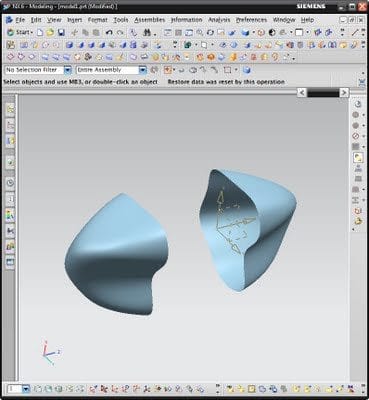Open the rectangle selection method dropdown arrow
Viewport: 369px width, 400px height.
point(236,70)
